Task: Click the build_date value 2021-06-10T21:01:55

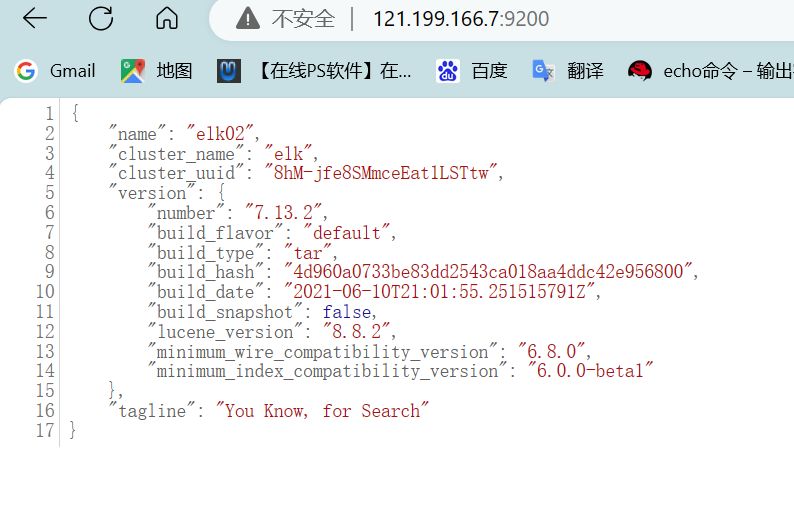Action: [x=440, y=292]
